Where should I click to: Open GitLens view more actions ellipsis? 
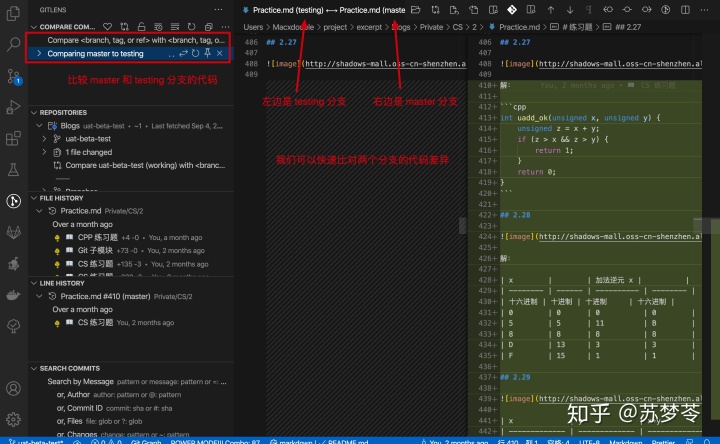pyautogui.click(x=218, y=10)
